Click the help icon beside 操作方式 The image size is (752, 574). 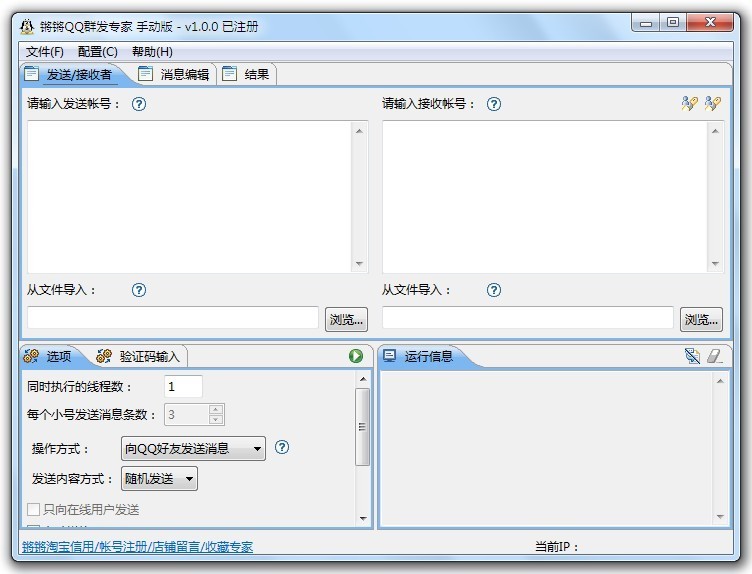pyautogui.click(x=282, y=447)
